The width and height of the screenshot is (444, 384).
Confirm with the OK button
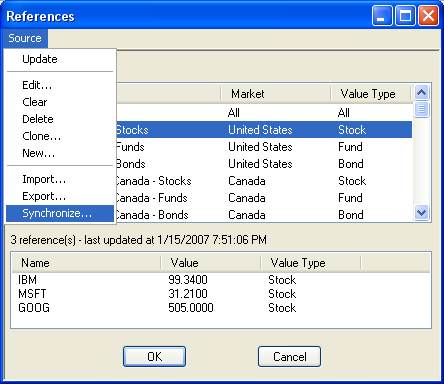[x=154, y=357]
